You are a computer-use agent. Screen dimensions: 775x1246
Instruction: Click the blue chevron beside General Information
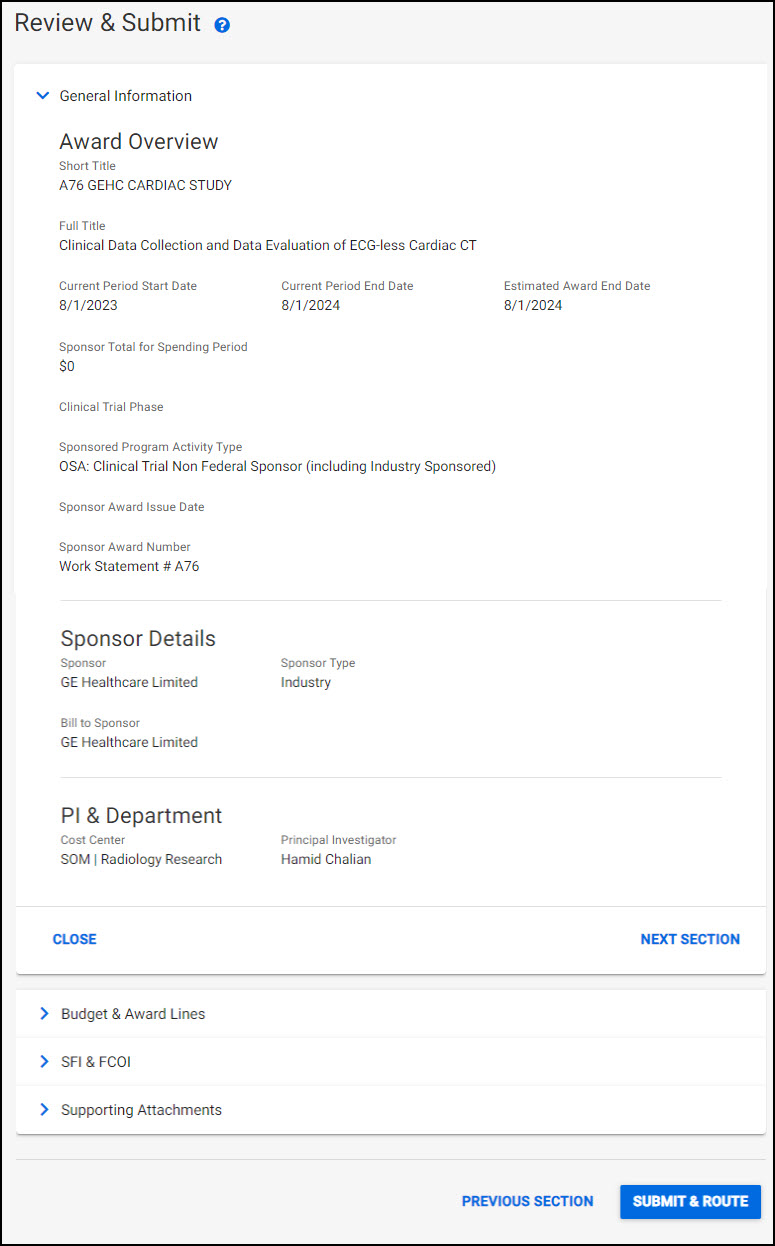[43, 95]
